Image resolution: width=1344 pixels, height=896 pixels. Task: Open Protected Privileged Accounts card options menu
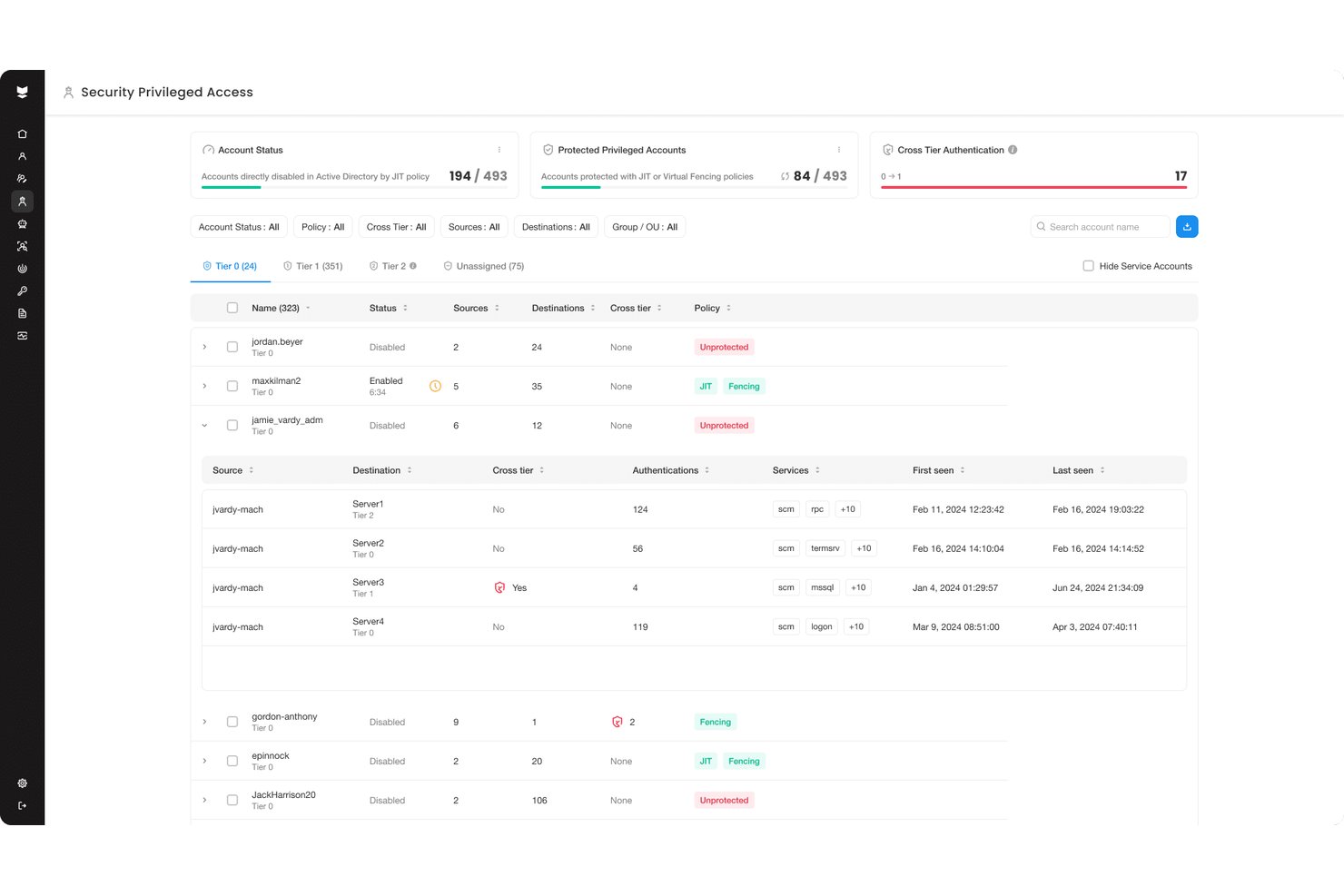[838, 150]
